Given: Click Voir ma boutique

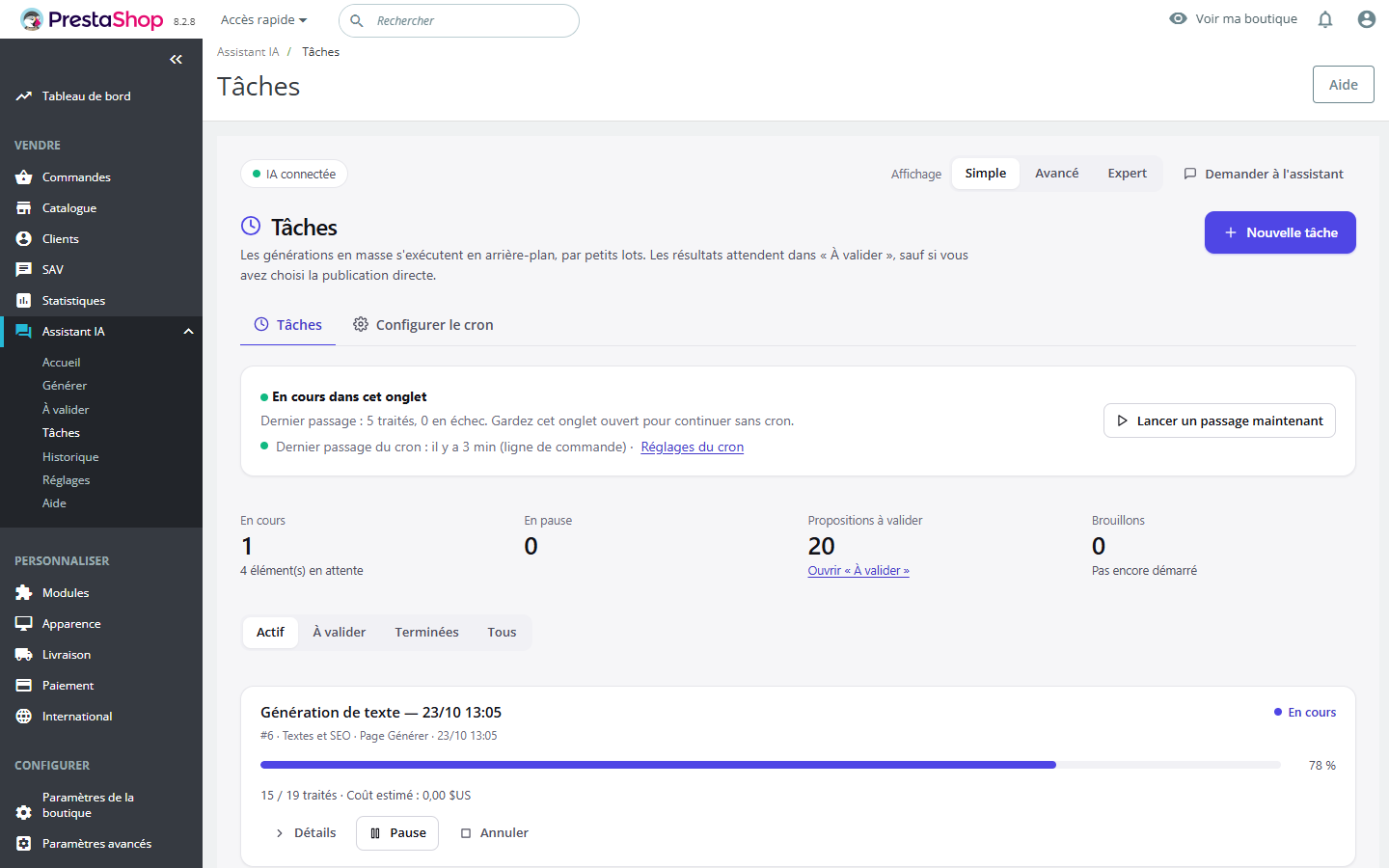Looking at the screenshot, I should click(1233, 19).
